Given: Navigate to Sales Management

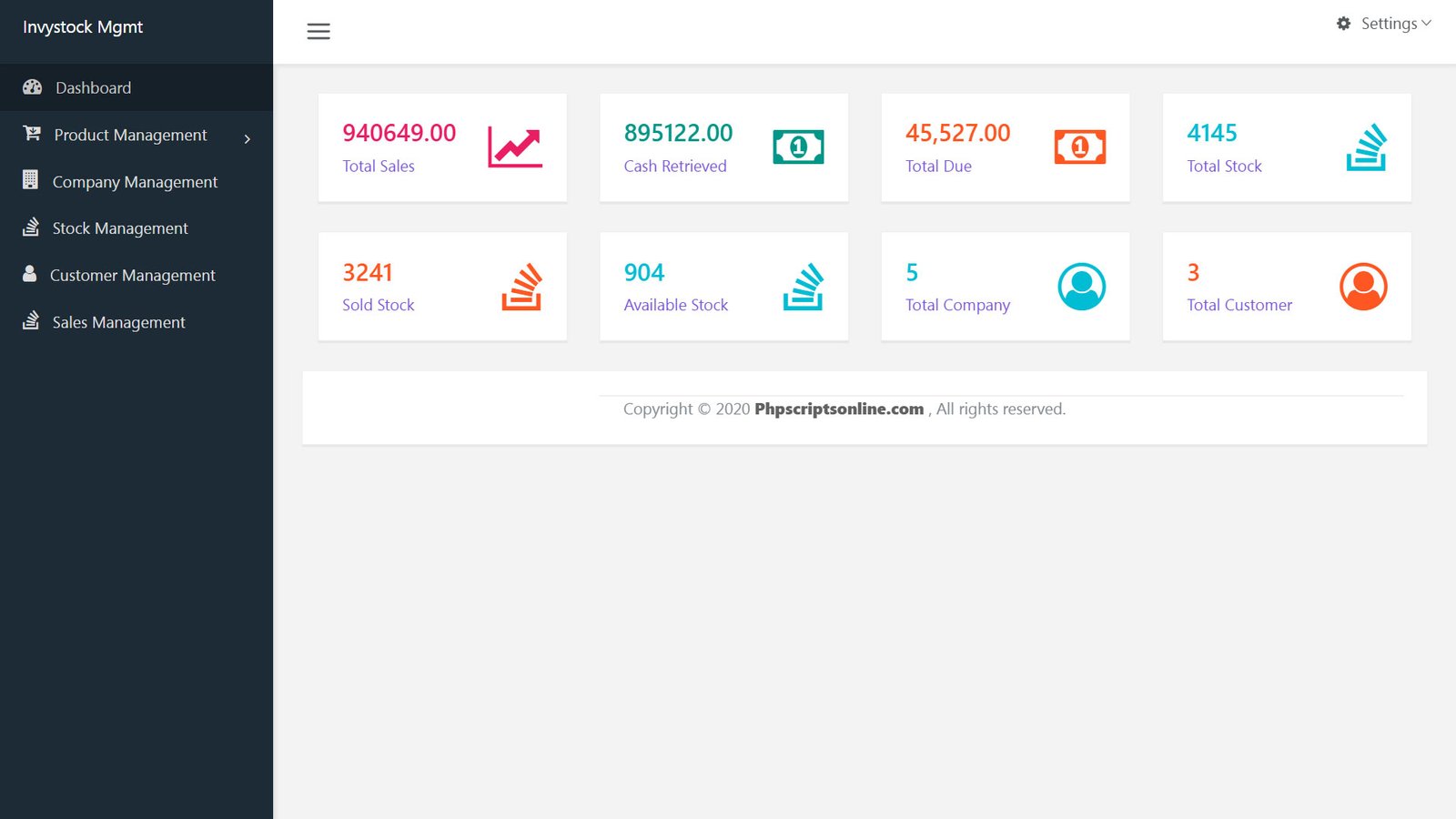Looking at the screenshot, I should [136, 322].
